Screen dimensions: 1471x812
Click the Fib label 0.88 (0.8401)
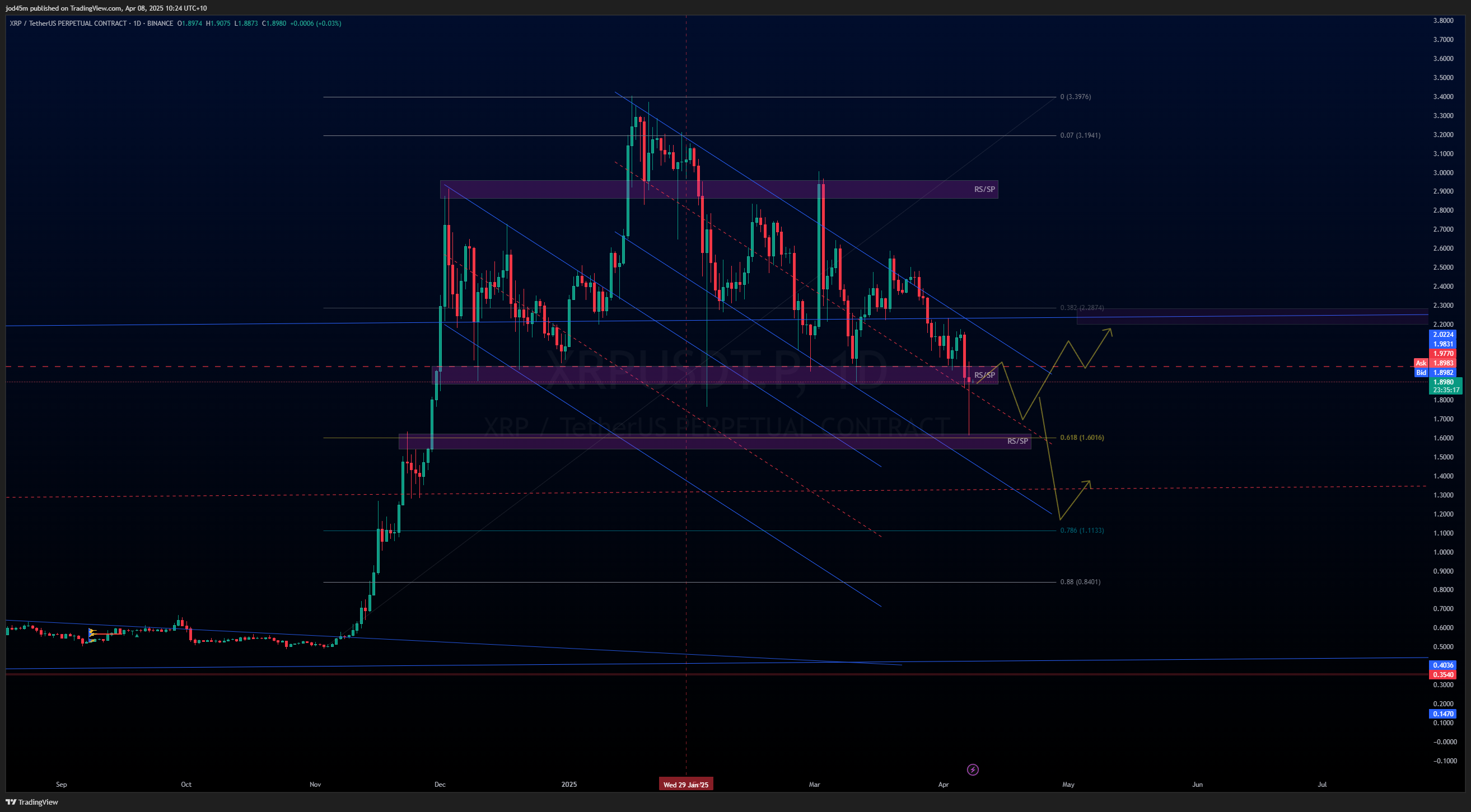pos(1080,582)
